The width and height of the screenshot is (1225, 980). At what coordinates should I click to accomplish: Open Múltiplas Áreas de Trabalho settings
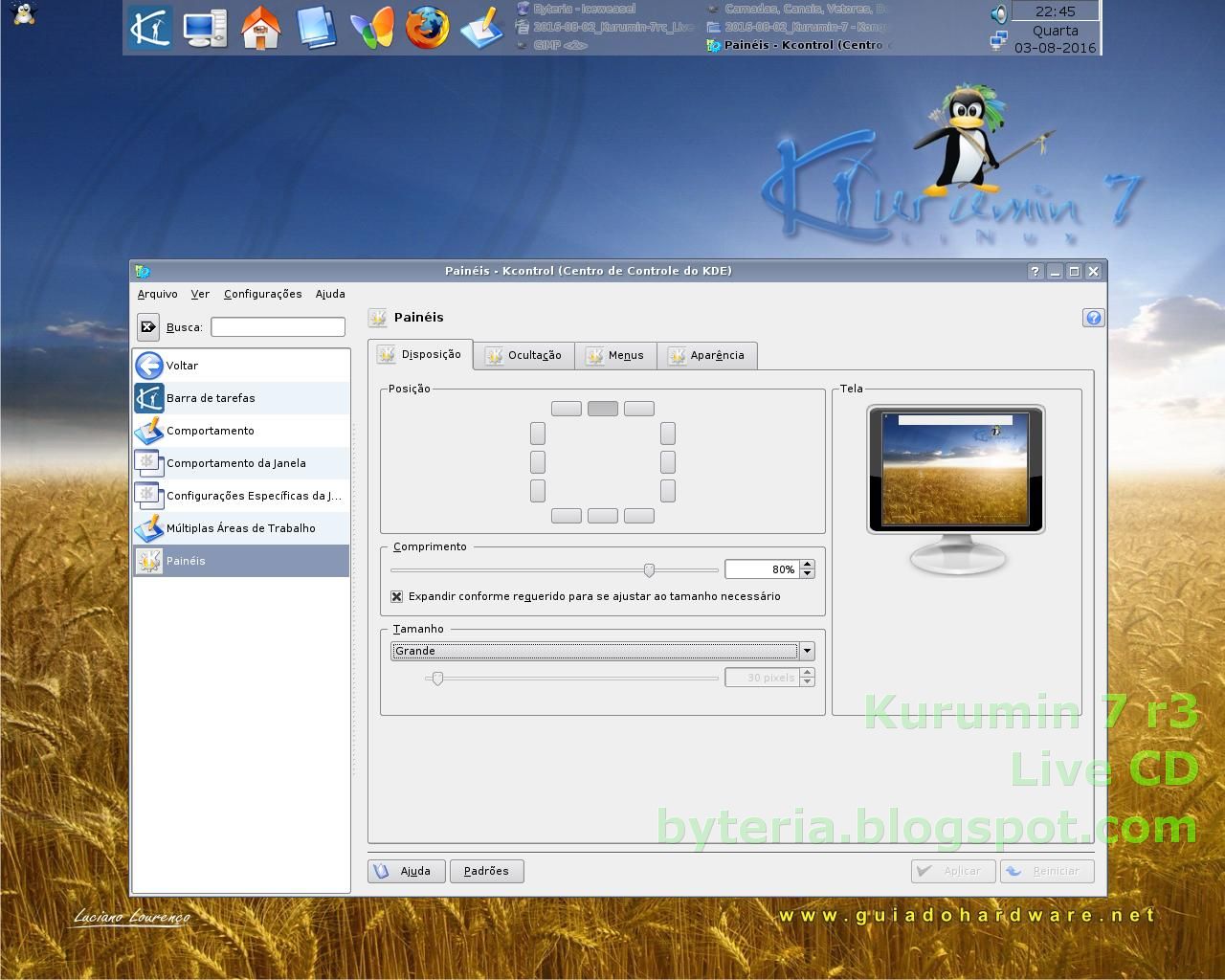click(x=241, y=527)
